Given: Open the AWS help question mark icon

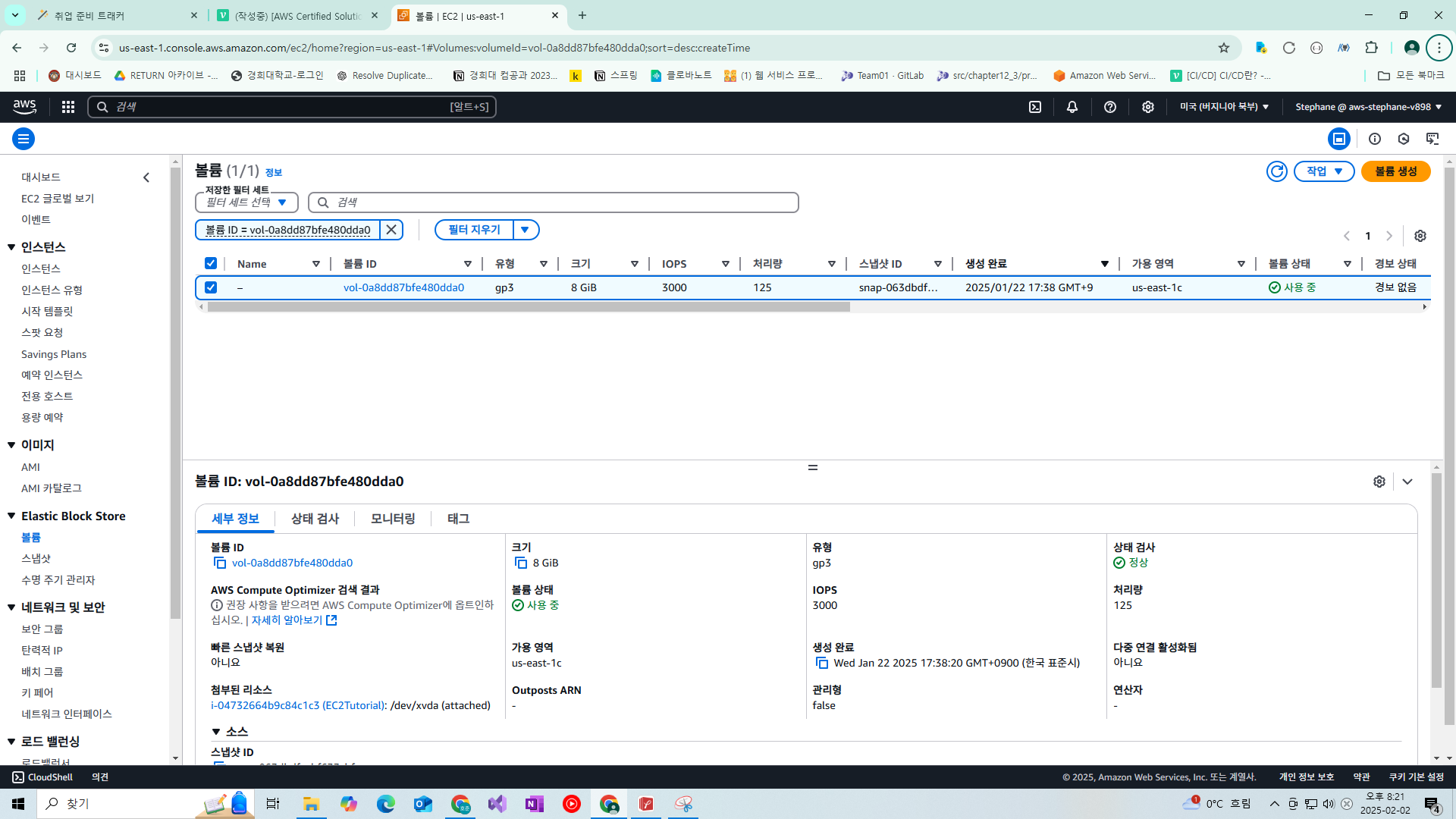Looking at the screenshot, I should click(x=1110, y=107).
